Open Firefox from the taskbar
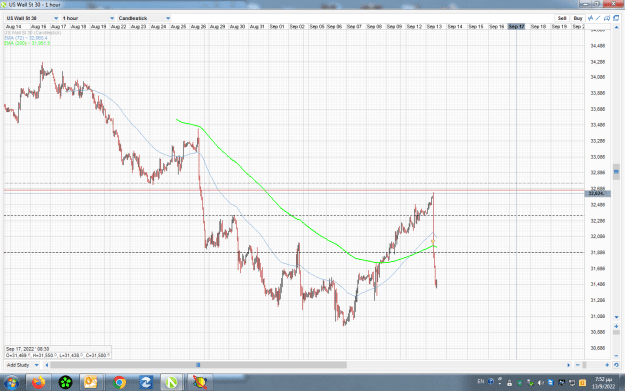This screenshot has width=625, height=391. pos(39,383)
